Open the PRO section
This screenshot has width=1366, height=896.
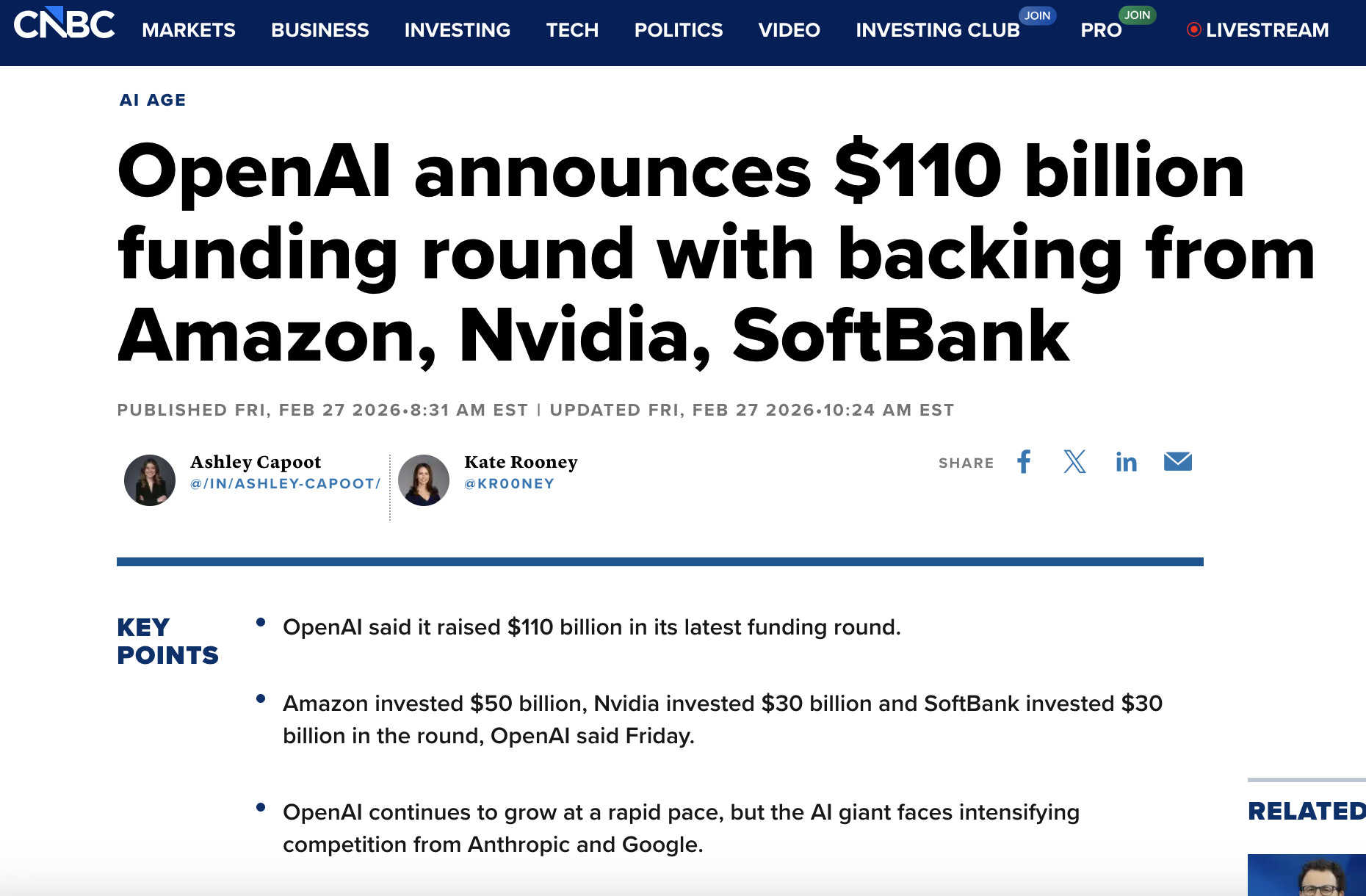click(1101, 30)
